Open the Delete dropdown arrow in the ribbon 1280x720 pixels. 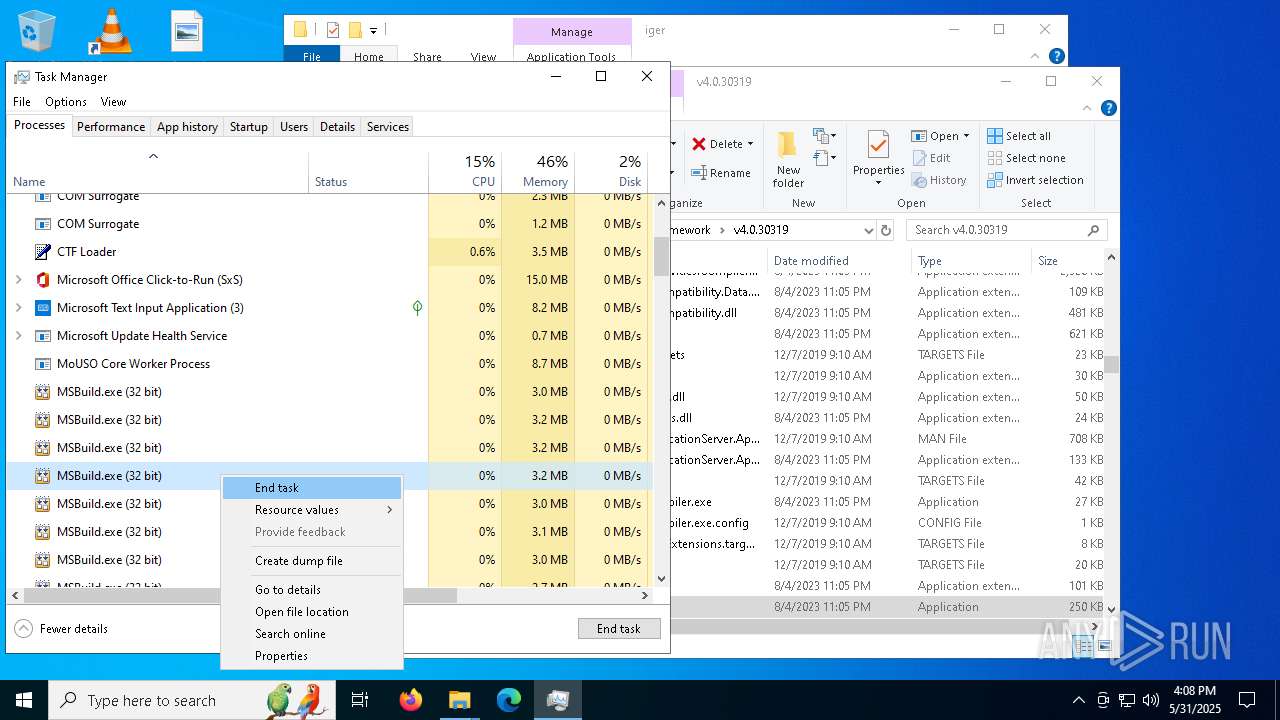(x=751, y=144)
